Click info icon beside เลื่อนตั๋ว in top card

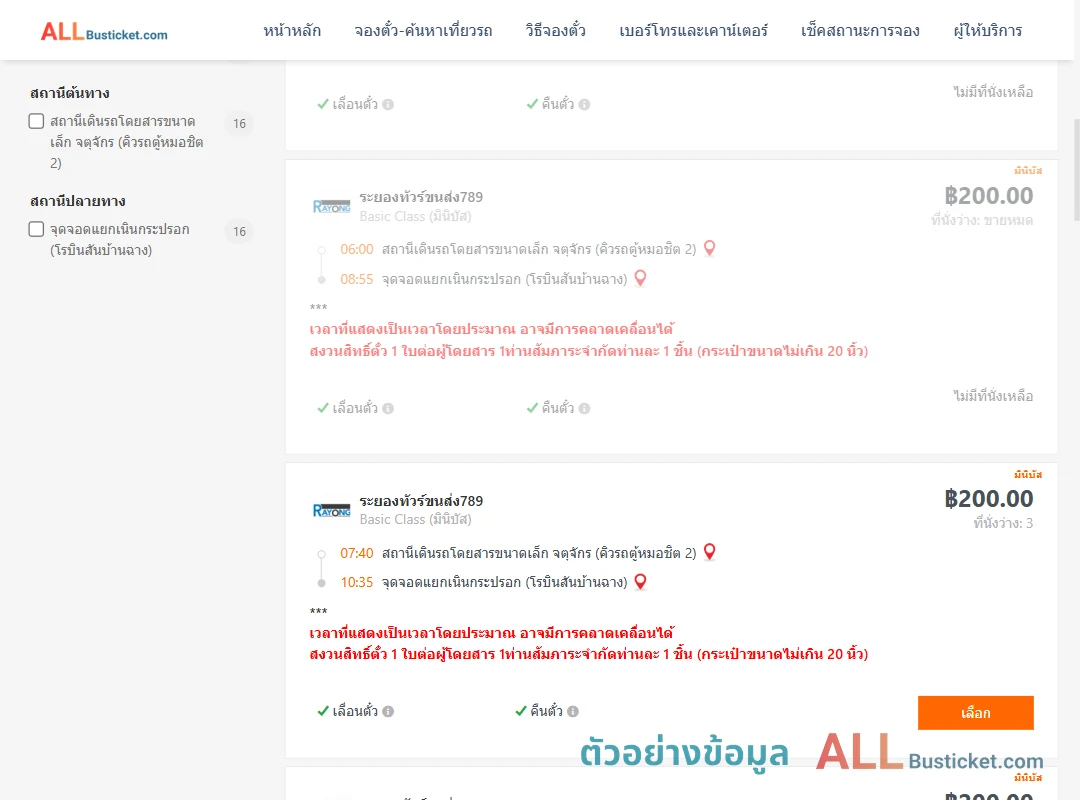click(x=388, y=105)
